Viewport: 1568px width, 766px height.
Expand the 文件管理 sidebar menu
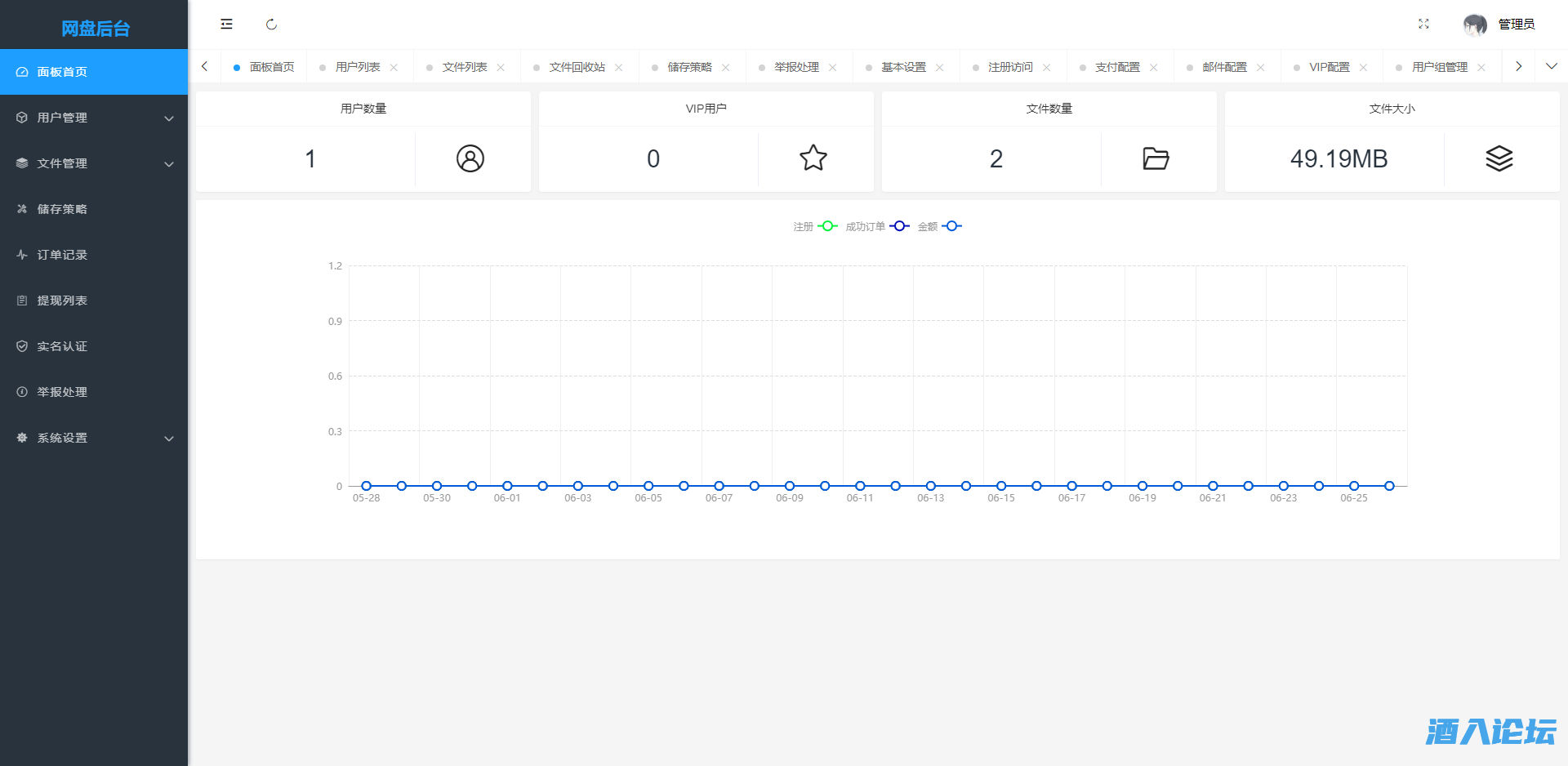point(94,163)
